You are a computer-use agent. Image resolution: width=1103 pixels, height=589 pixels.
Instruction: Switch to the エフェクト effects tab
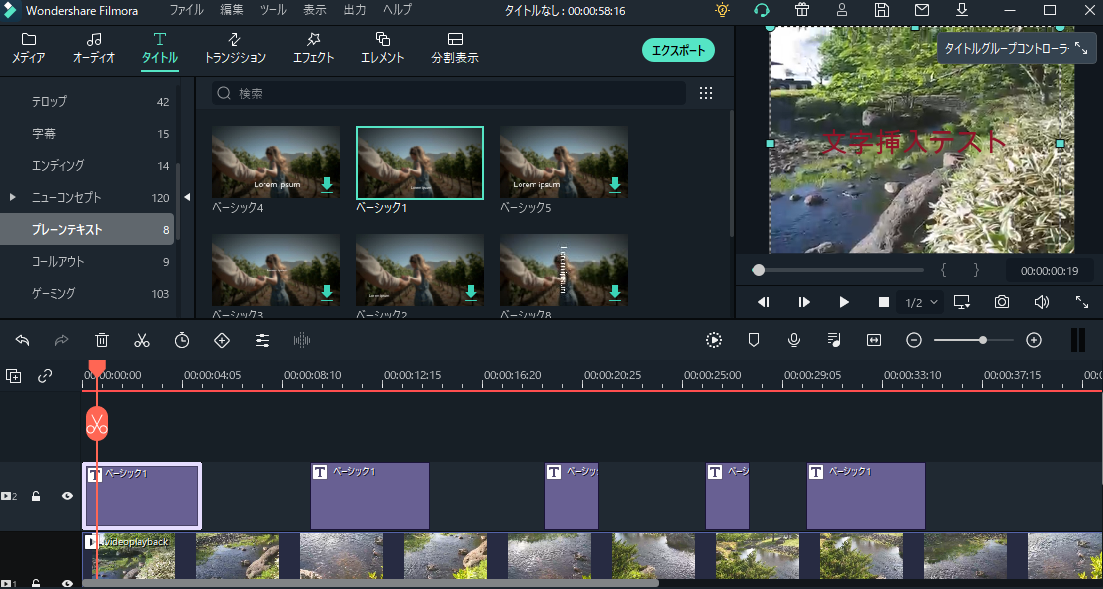313,48
